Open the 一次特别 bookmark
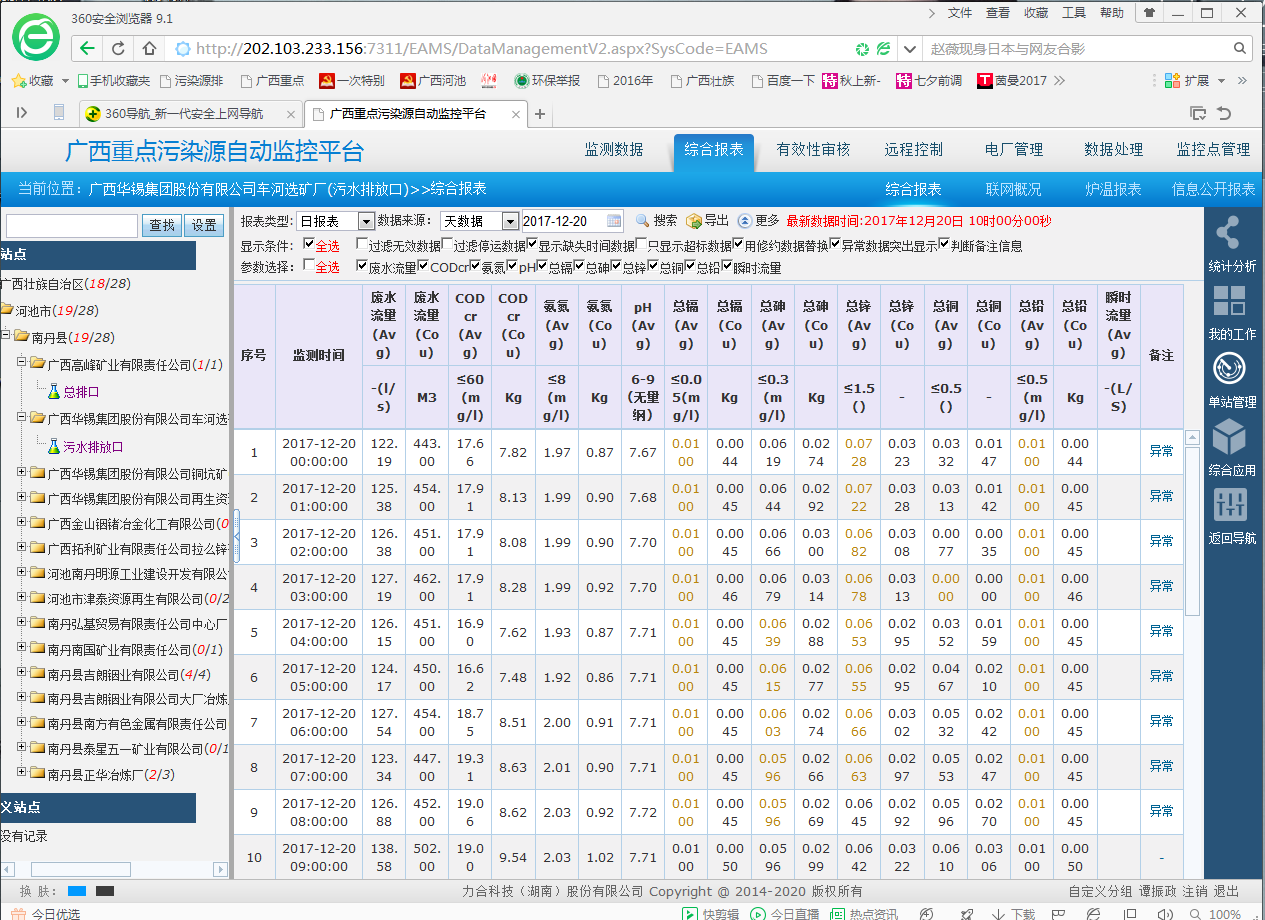 coord(351,81)
